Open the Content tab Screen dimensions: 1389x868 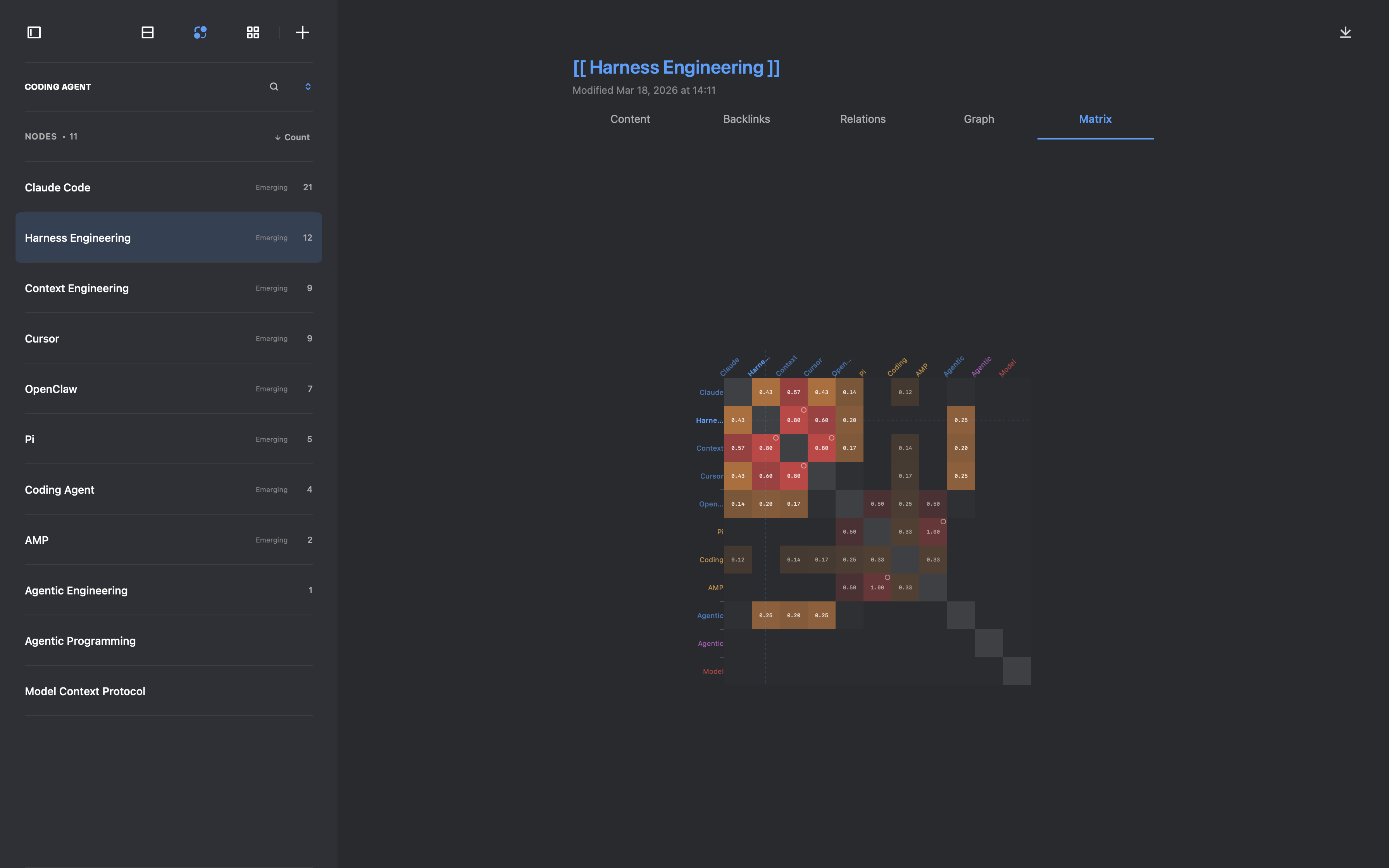(x=630, y=119)
